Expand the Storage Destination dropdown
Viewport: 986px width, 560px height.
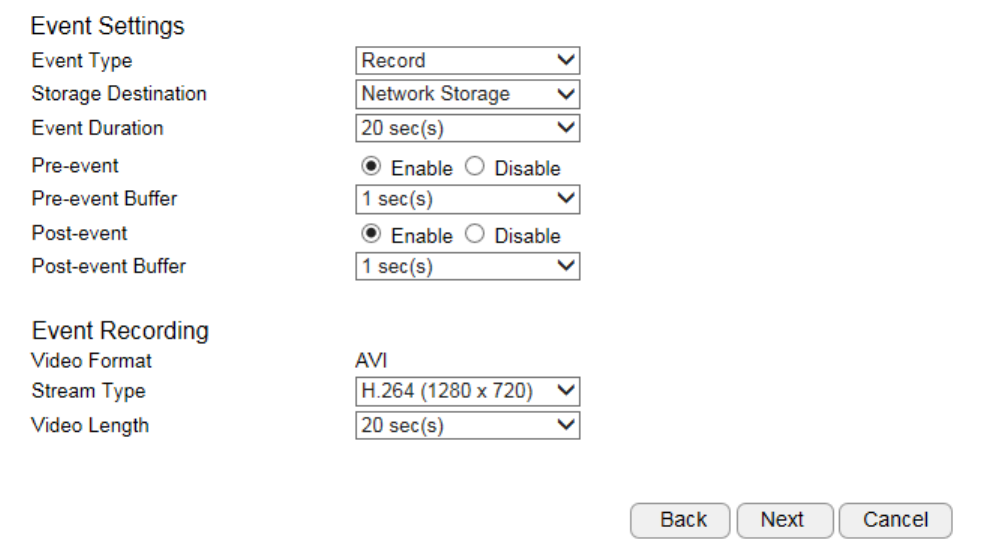467,94
